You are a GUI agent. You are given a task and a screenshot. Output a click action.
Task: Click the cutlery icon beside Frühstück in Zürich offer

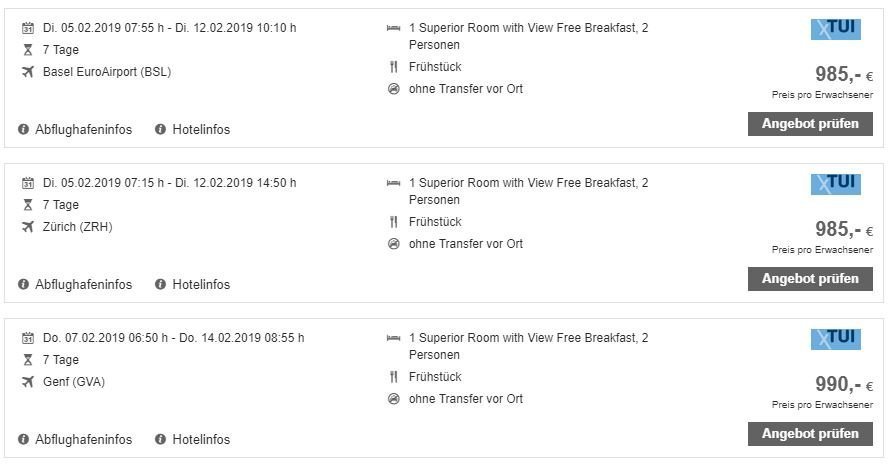(x=393, y=222)
